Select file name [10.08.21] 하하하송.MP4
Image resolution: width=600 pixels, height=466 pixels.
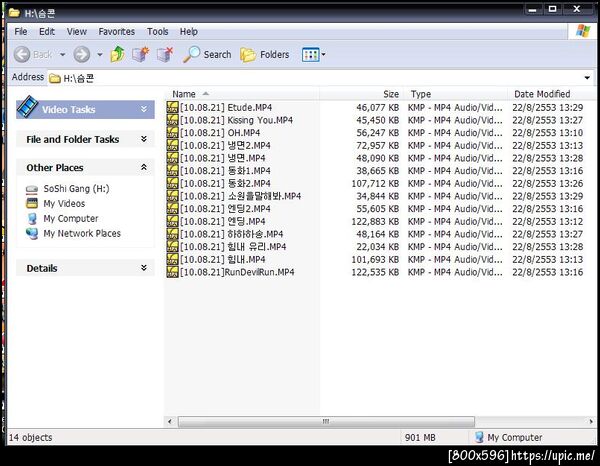[x=232, y=233]
